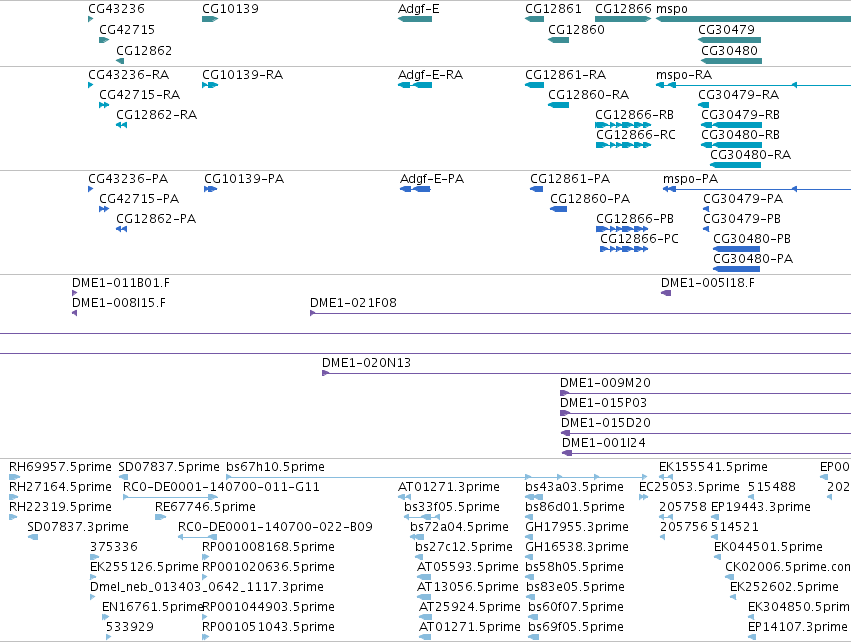Click the CG43236 gene label
Screen dimensions: 851x642
click(x=116, y=9)
